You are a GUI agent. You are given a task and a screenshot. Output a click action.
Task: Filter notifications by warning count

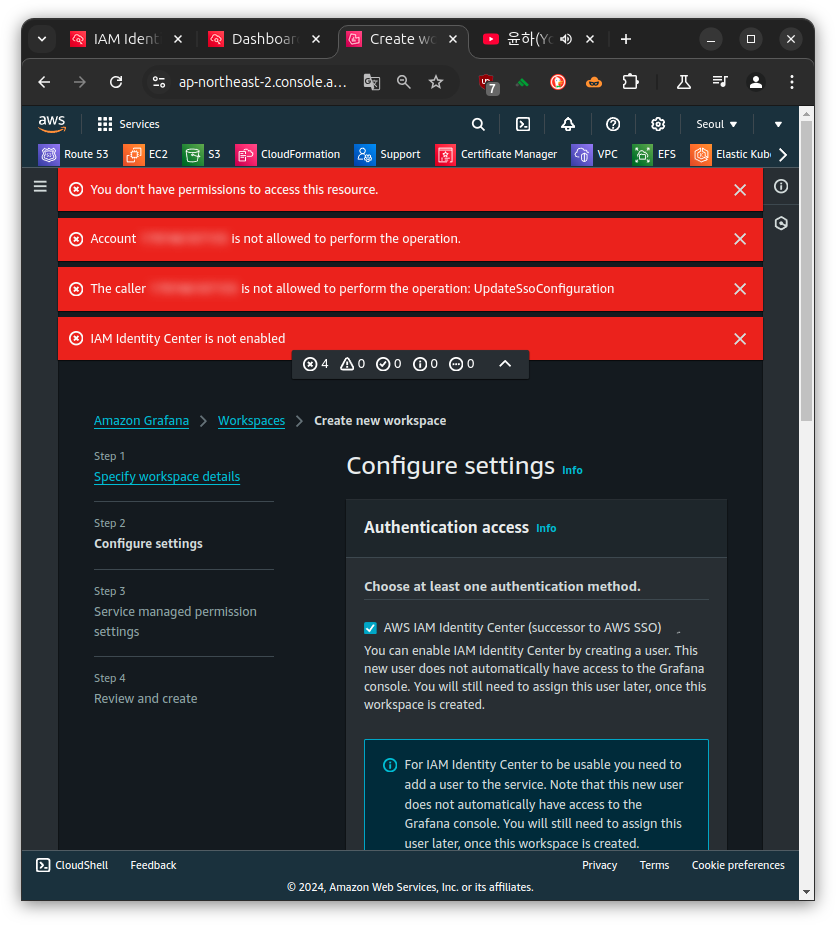353,364
